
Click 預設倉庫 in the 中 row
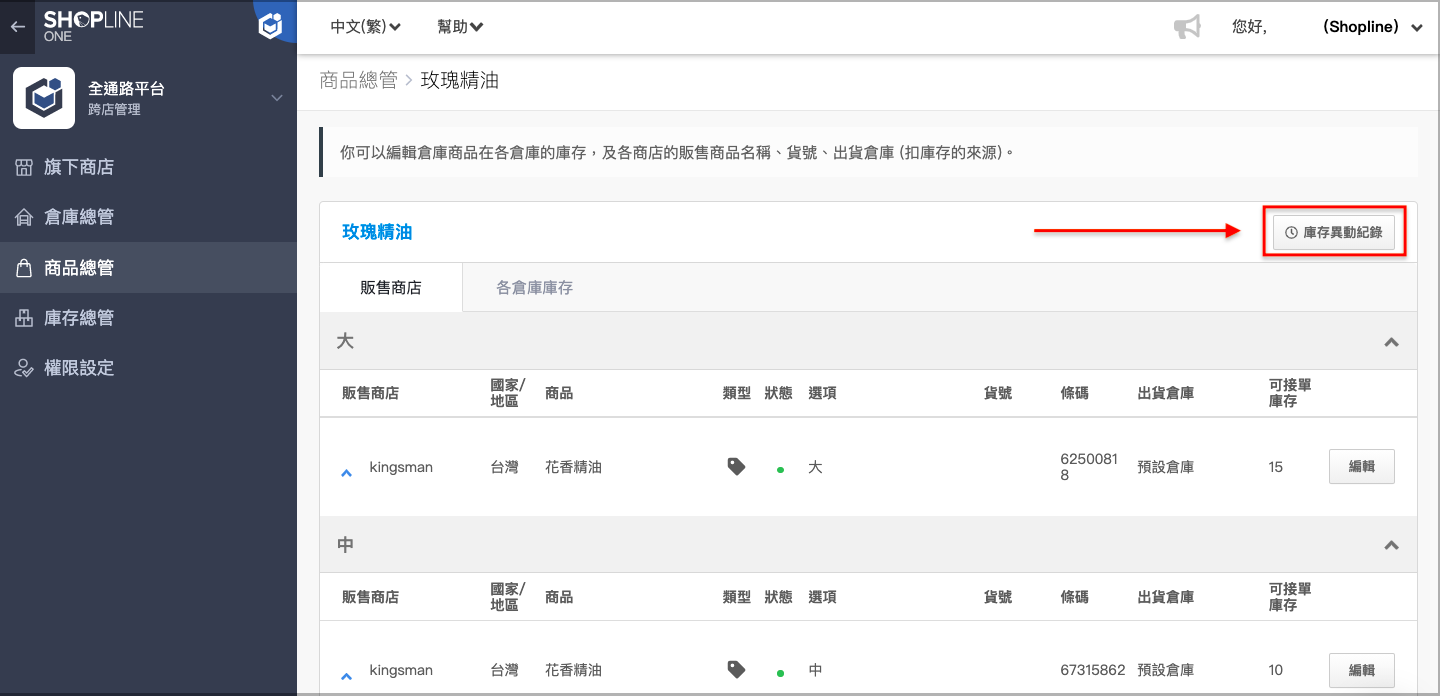coord(1165,670)
